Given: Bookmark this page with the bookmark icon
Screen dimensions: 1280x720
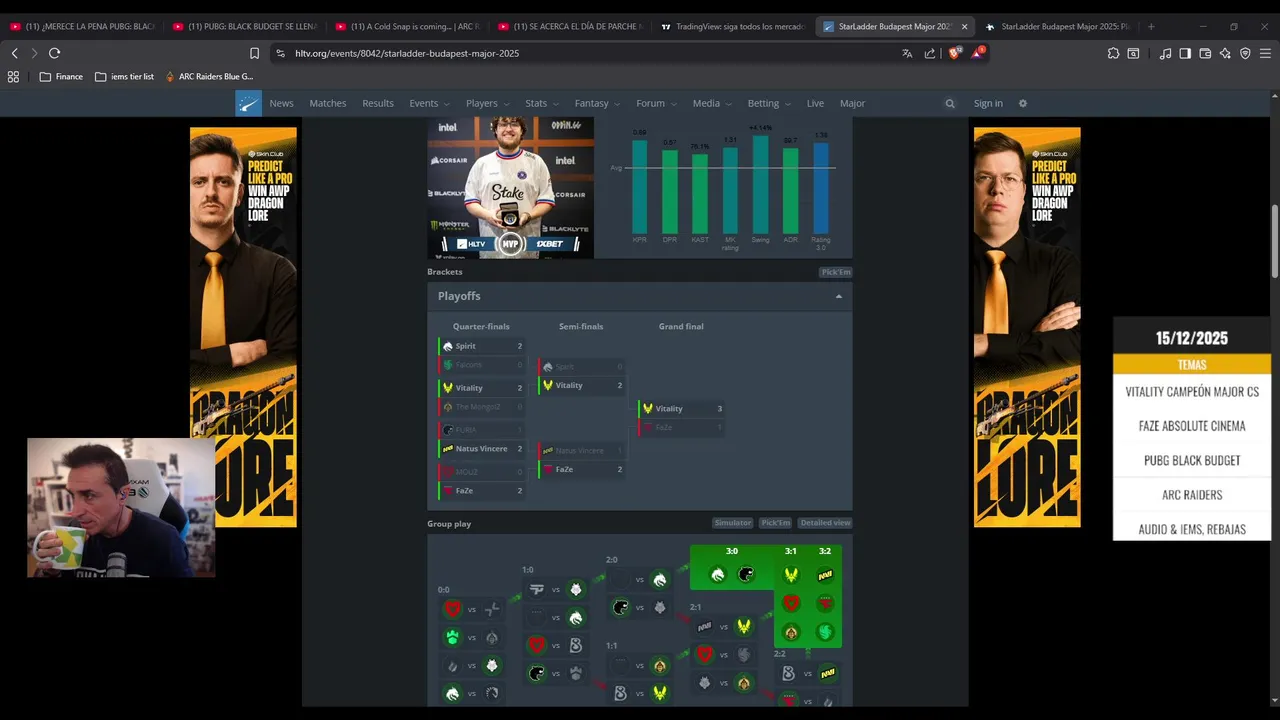Looking at the screenshot, I should click(254, 53).
